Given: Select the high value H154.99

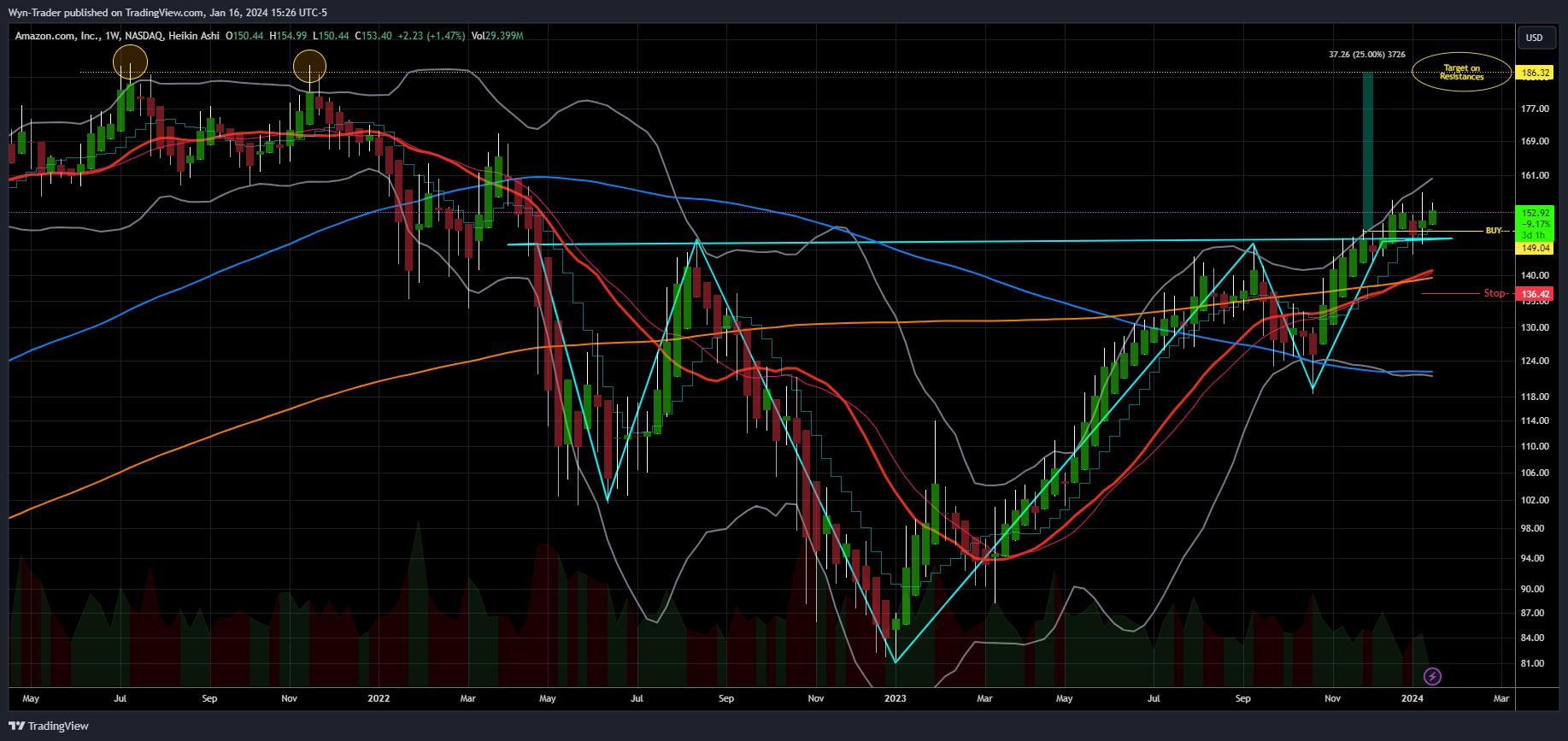Looking at the screenshot, I should click(x=288, y=36).
